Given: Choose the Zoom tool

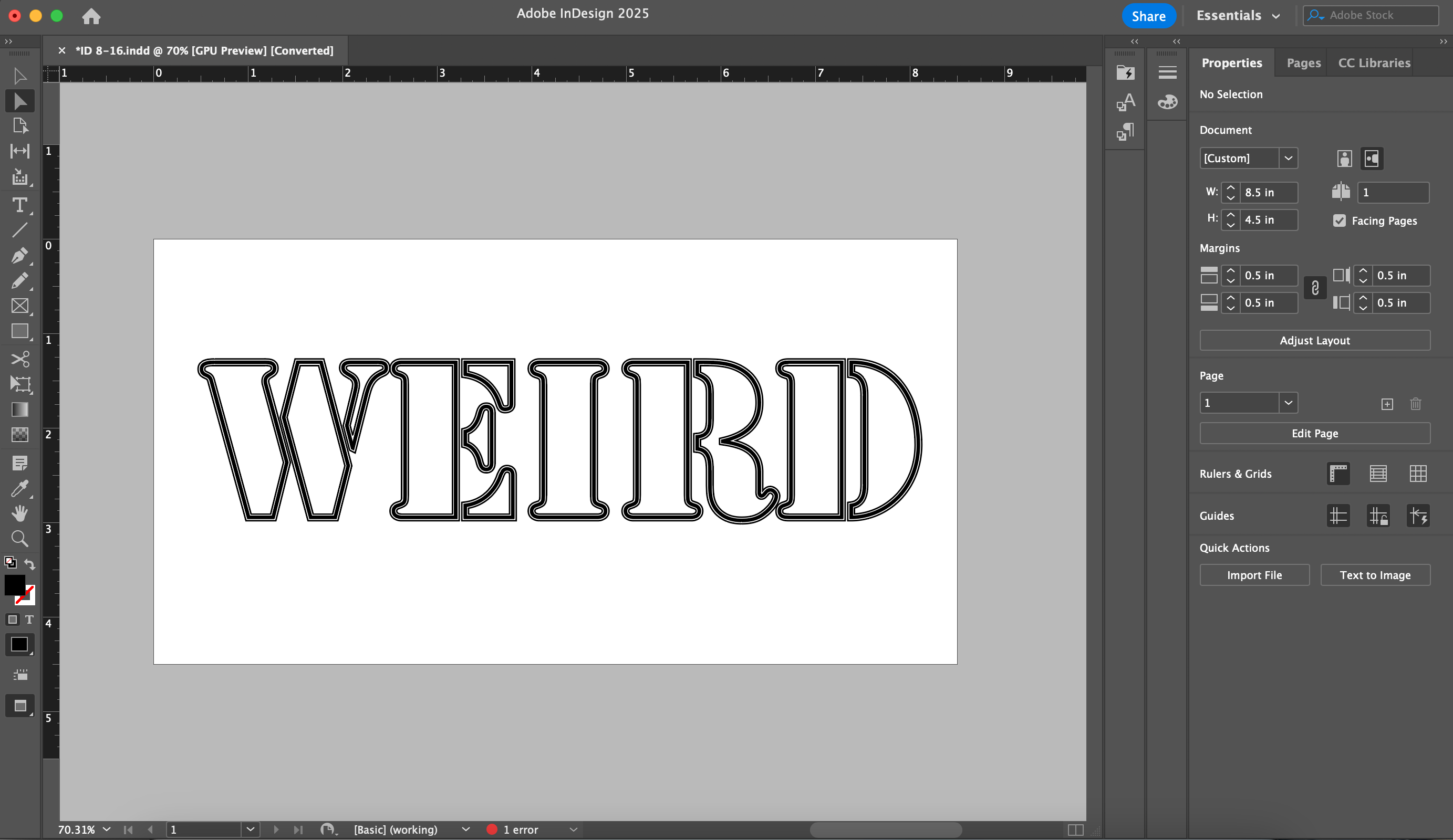Looking at the screenshot, I should (19, 539).
